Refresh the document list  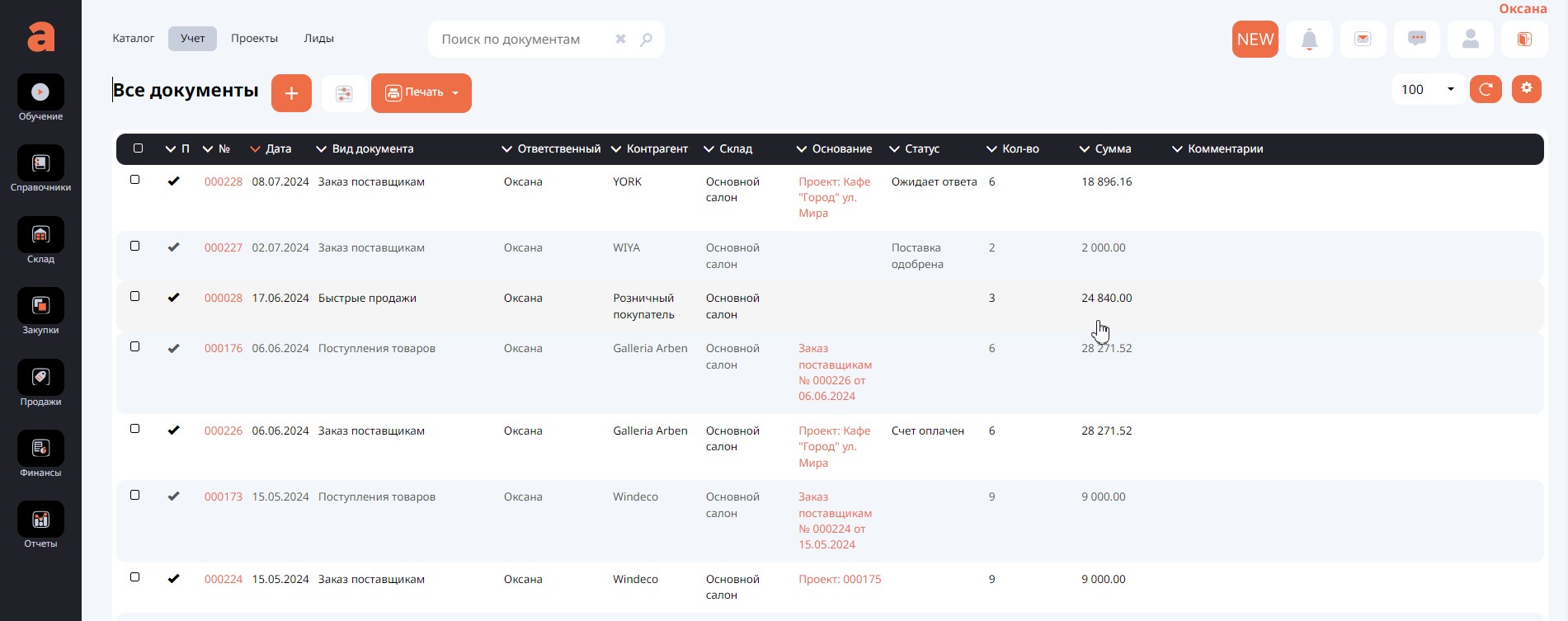coord(1486,89)
